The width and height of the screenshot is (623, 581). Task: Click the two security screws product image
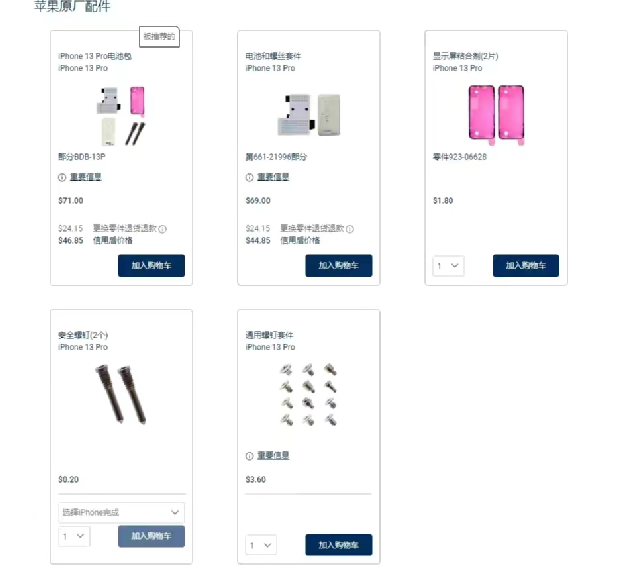(121, 394)
